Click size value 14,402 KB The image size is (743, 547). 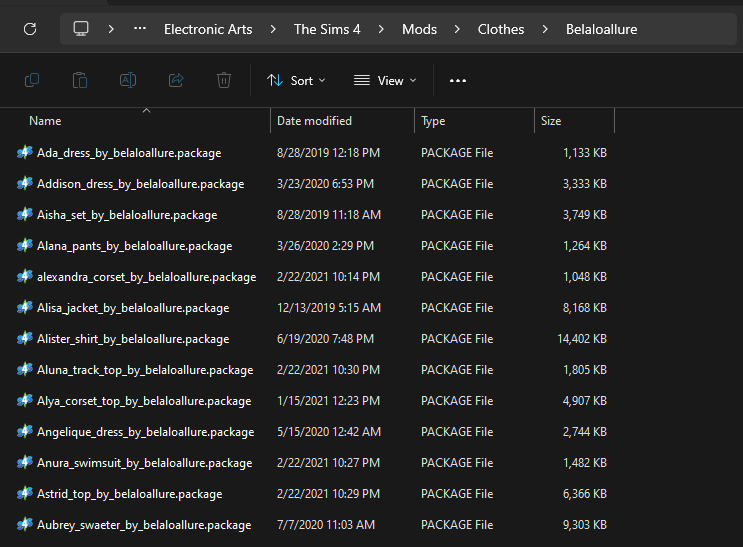(582, 338)
